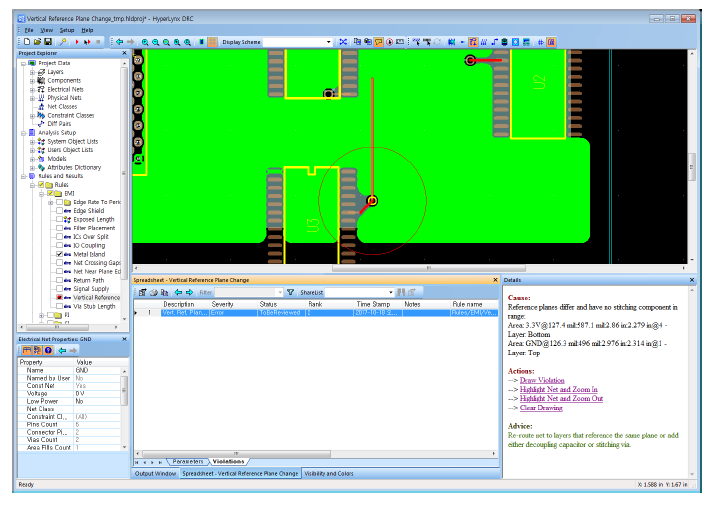This screenshot has width=720, height=520.
Task: Expand the Layers tree node
Action: (x=32, y=72)
